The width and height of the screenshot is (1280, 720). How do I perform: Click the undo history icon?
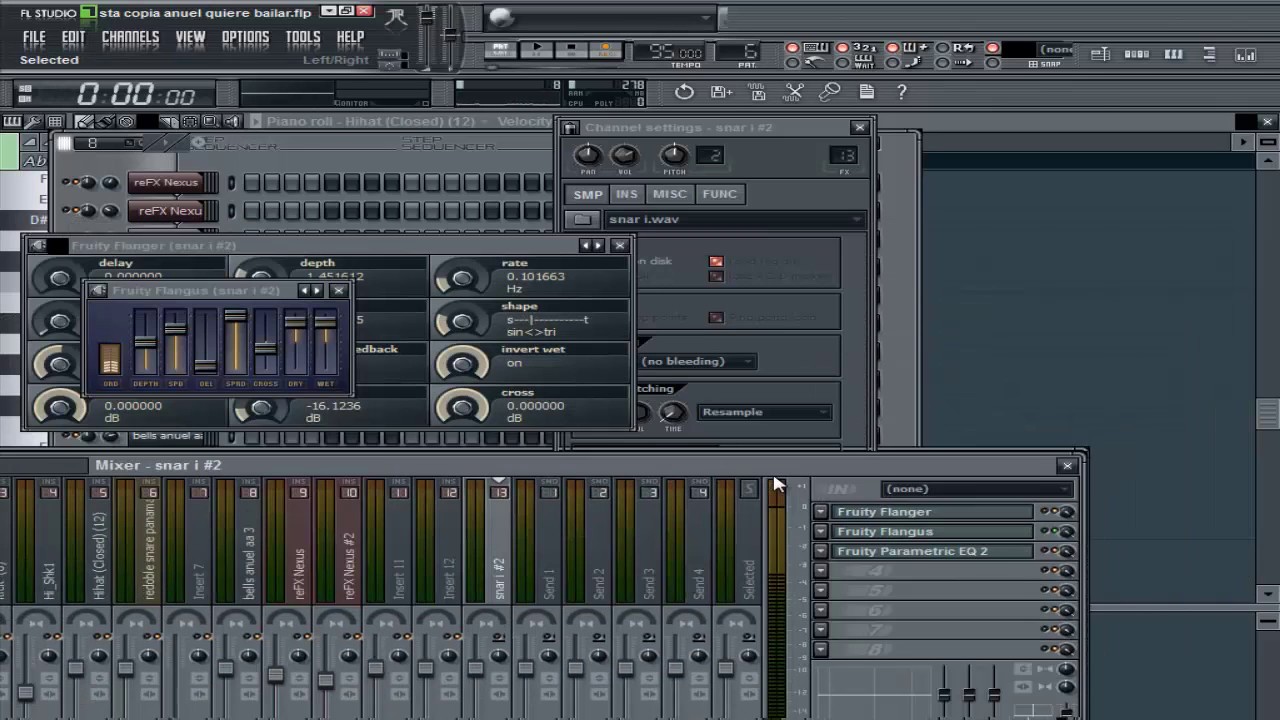[684, 92]
